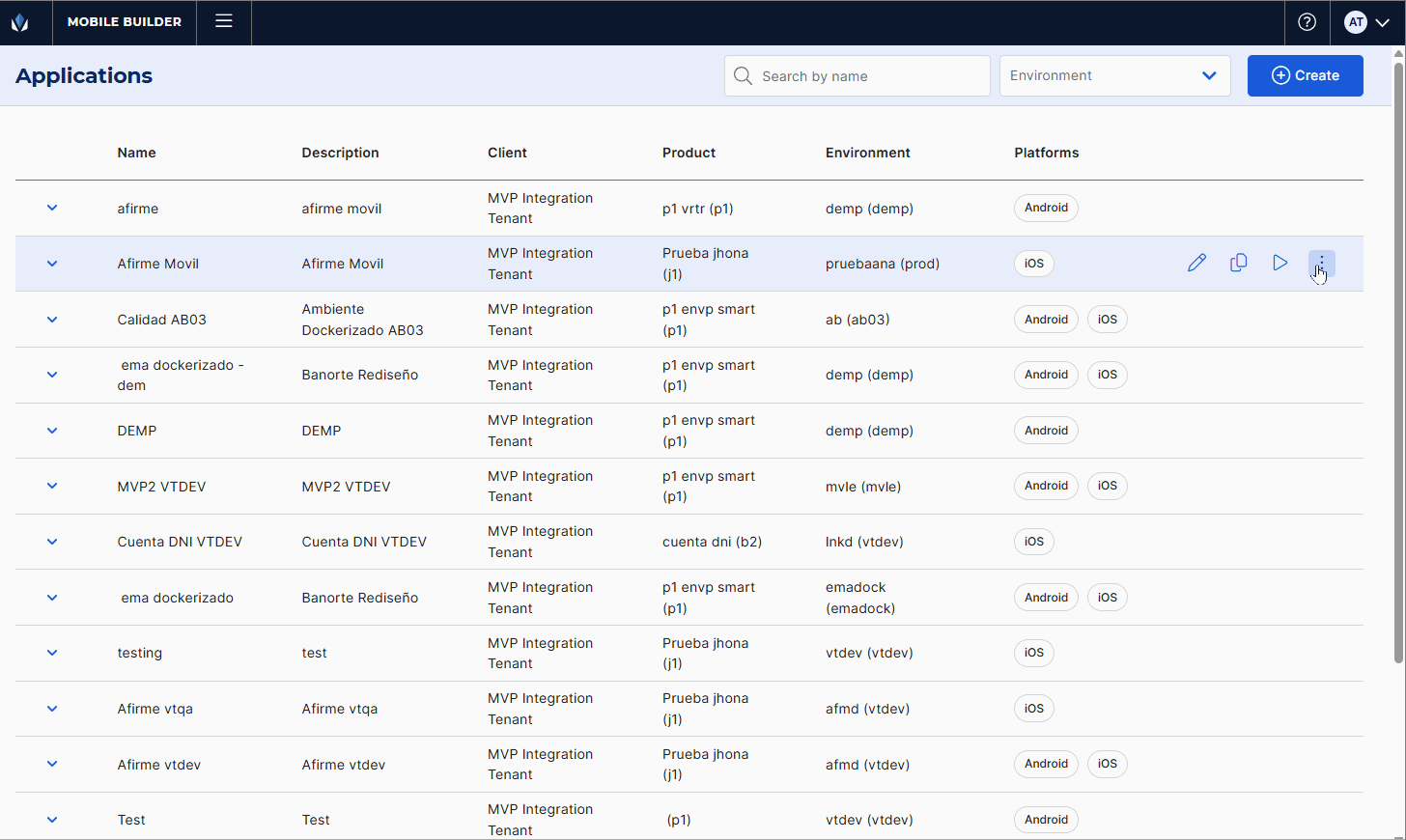Click the duplicate icon in Afirme Movil row
This screenshot has height=840, width=1406.
click(1238, 263)
